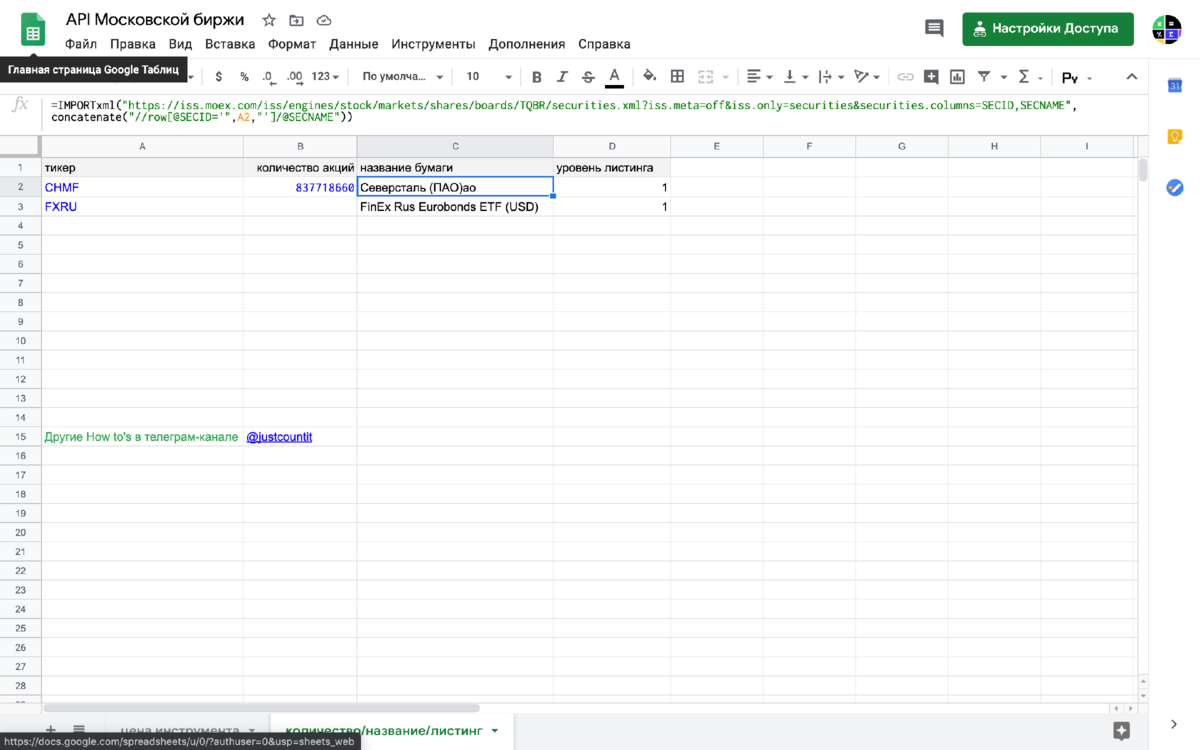Open the font size 10 dropdown
1200x750 pixels.
point(489,77)
